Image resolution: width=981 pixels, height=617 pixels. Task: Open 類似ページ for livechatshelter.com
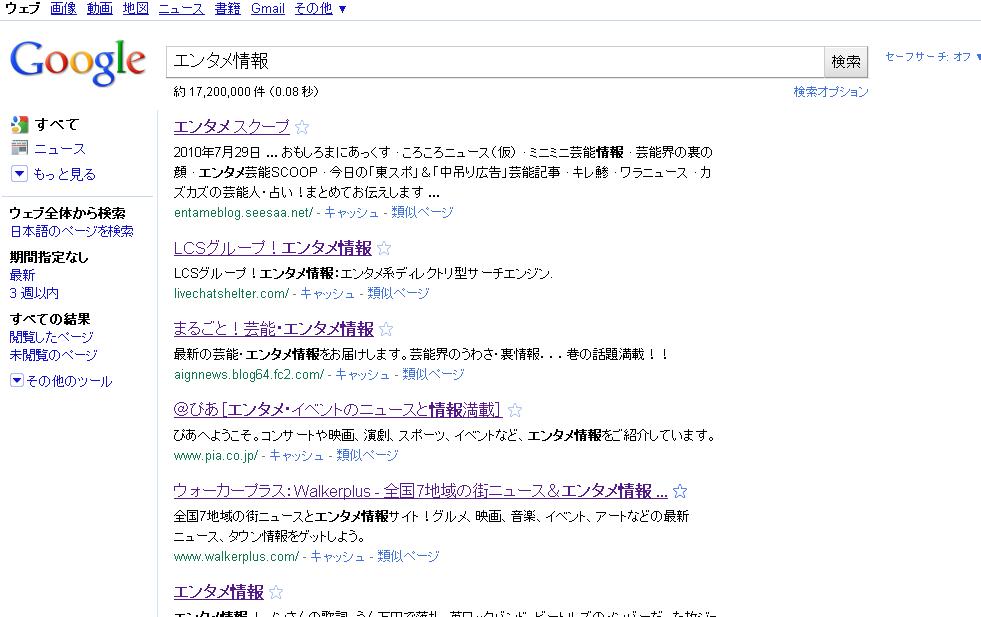click(x=399, y=293)
